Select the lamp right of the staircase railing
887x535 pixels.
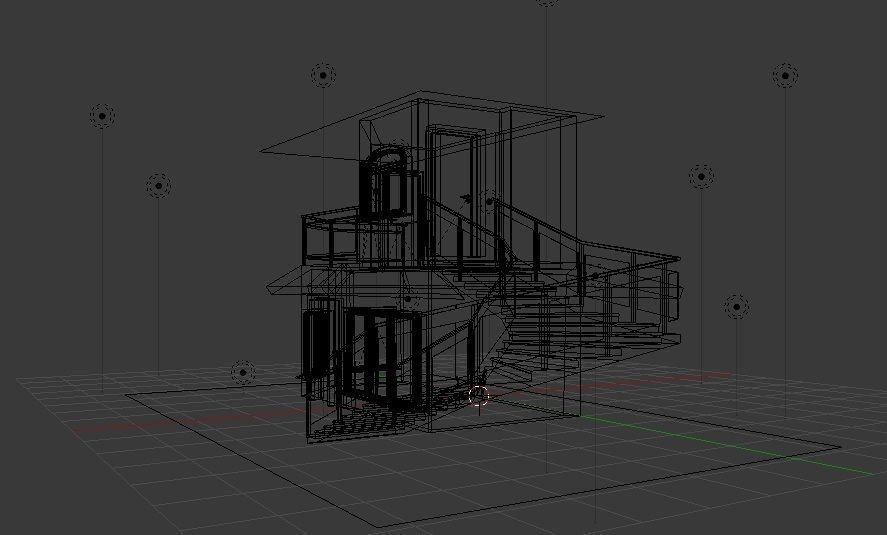[737, 307]
